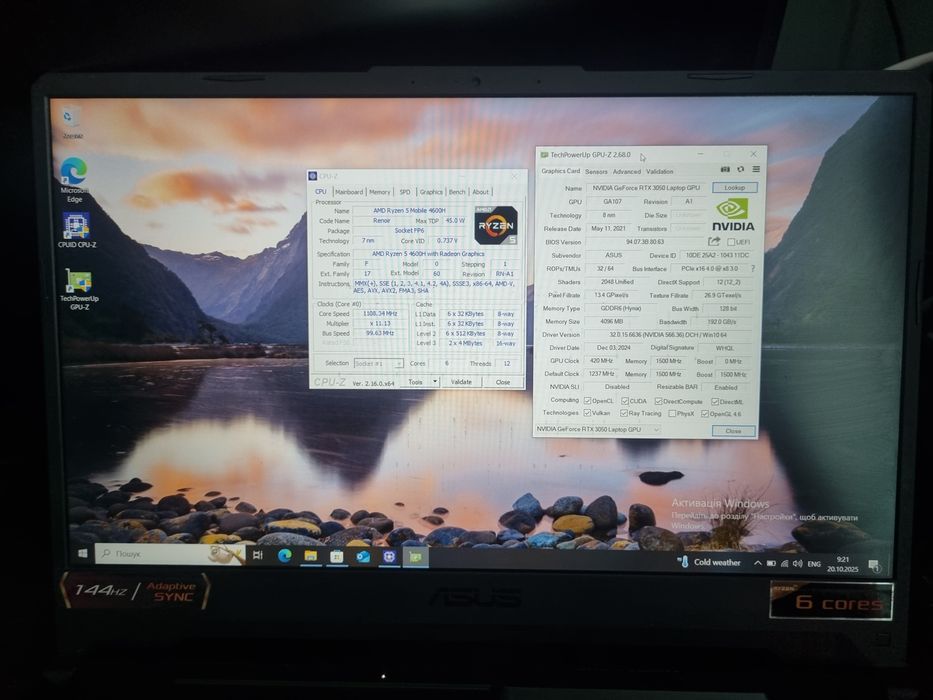Click the Close button in CPU-Z
This screenshot has width=933, height=700.
tap(503, 382)
